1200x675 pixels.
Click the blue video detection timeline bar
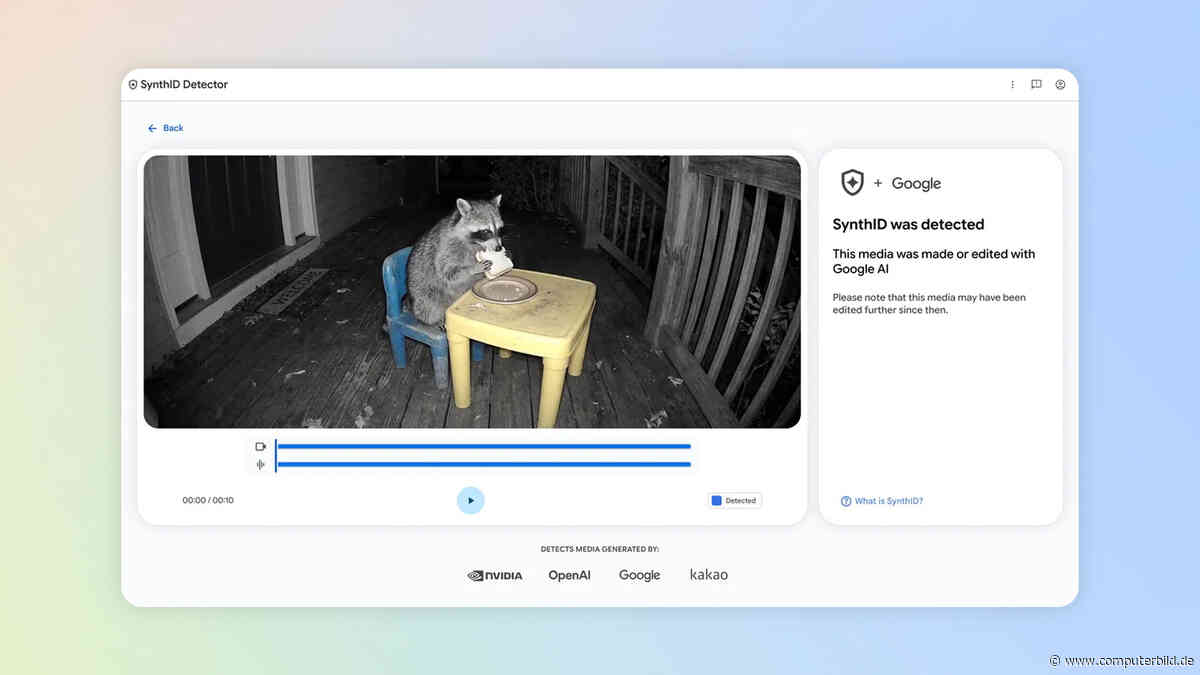pyautogui.click(x=483, y=446)
